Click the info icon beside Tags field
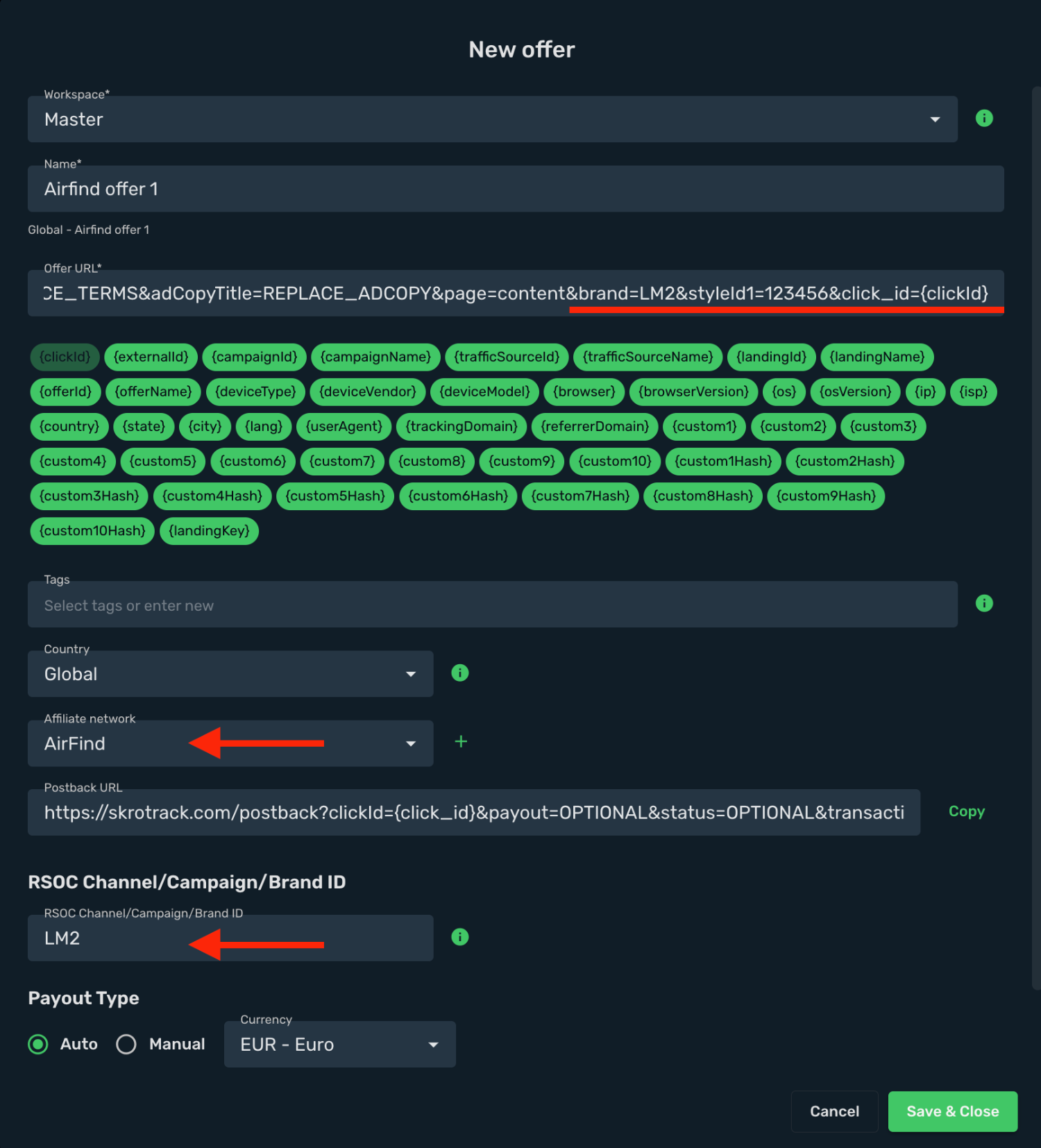Viewport: 1041px width, 1148px height. coord(984,603)
